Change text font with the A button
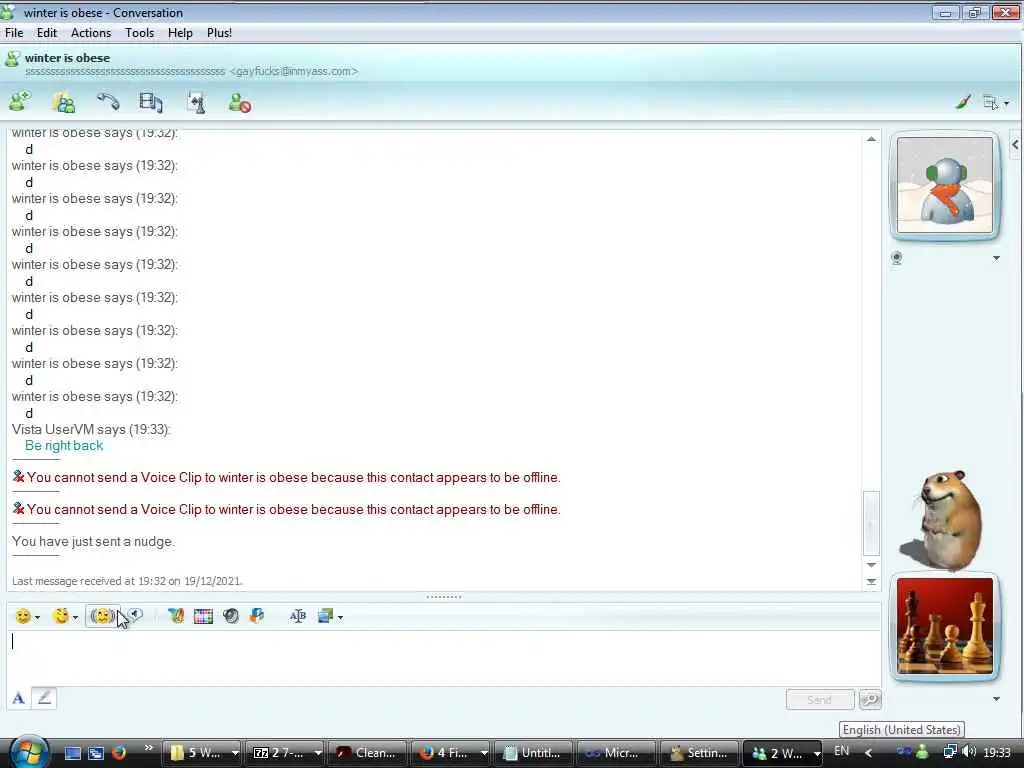 pyautogui.click(x=18, y=698)
